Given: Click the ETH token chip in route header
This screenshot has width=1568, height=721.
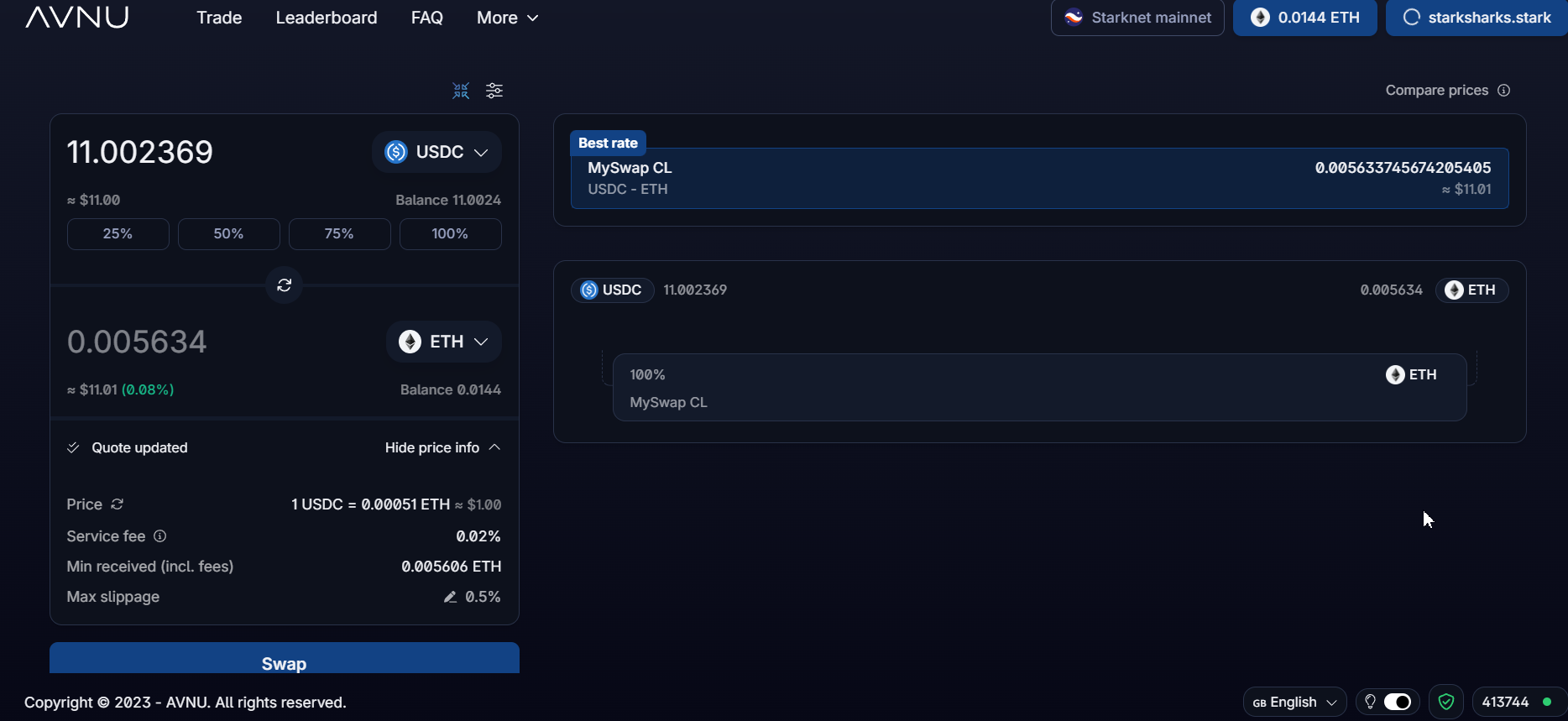Looking at the screenshot, I should (x=1471, y=290).
